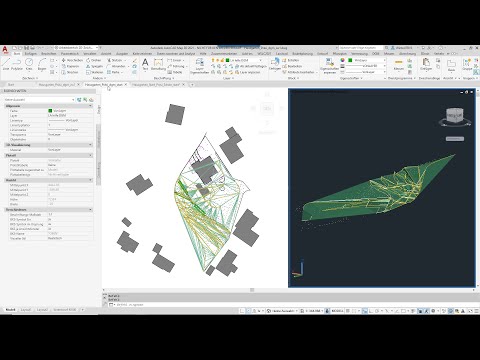
Task: Collapse the 3D-Visualisierung properties section
Action: point(90,145)
